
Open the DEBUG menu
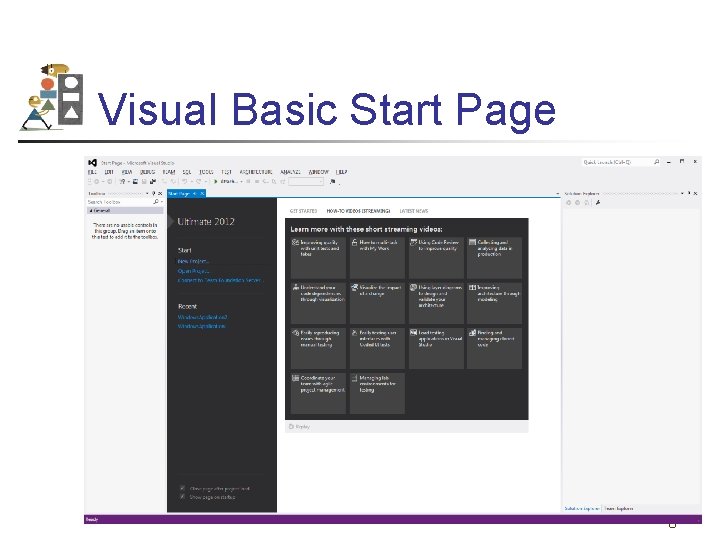tap(147, 172)
